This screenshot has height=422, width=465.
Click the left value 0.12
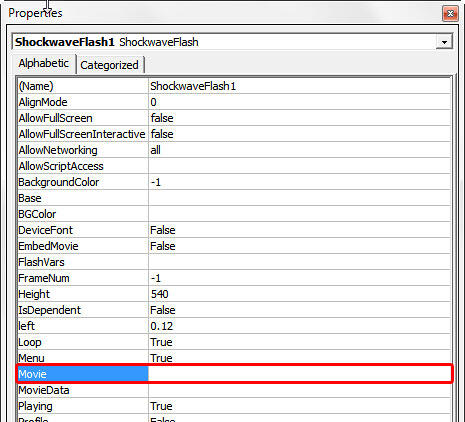click(299, 326)
